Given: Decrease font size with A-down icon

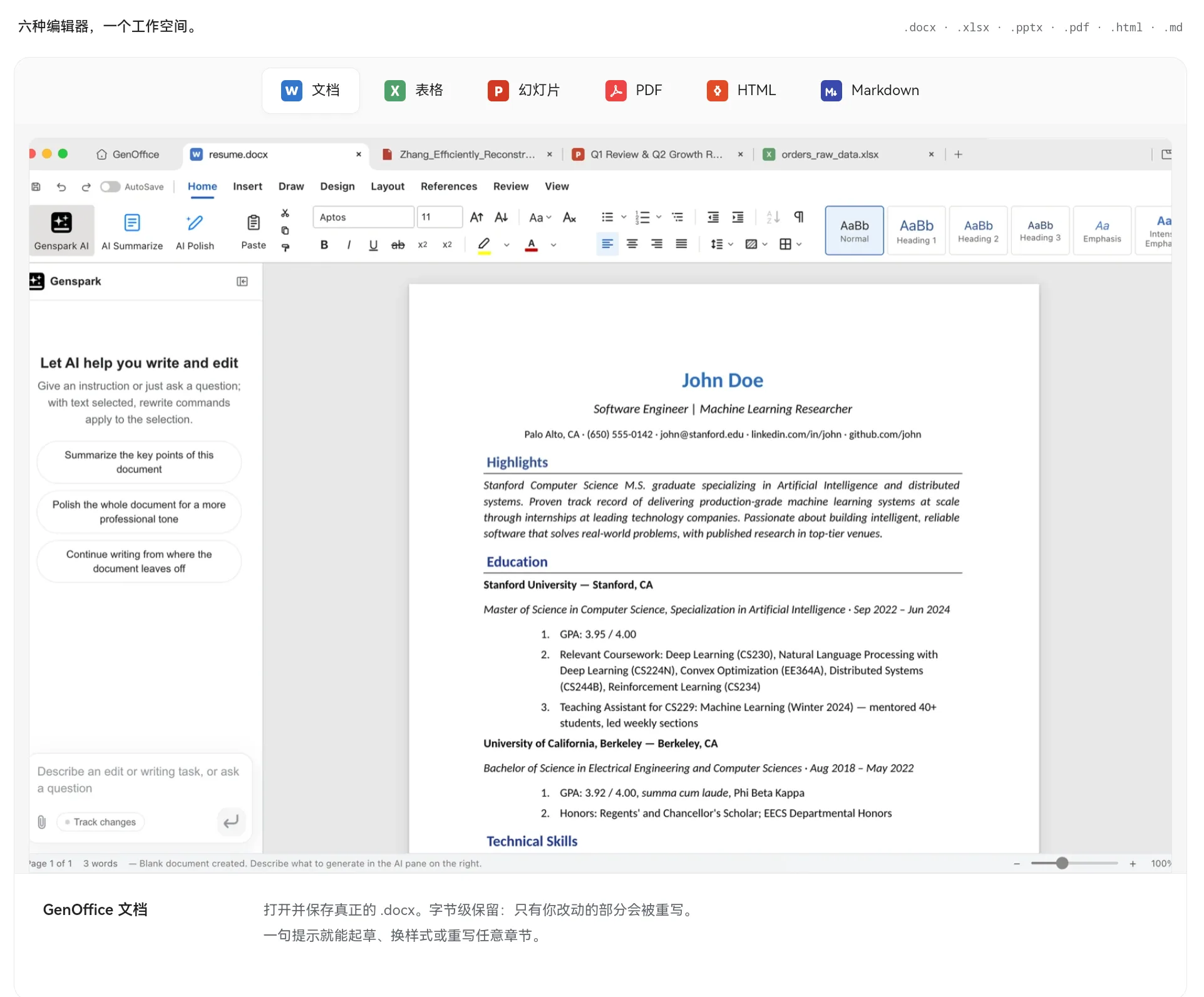Looking at the screenshot, I should click(x=501, y=217).
